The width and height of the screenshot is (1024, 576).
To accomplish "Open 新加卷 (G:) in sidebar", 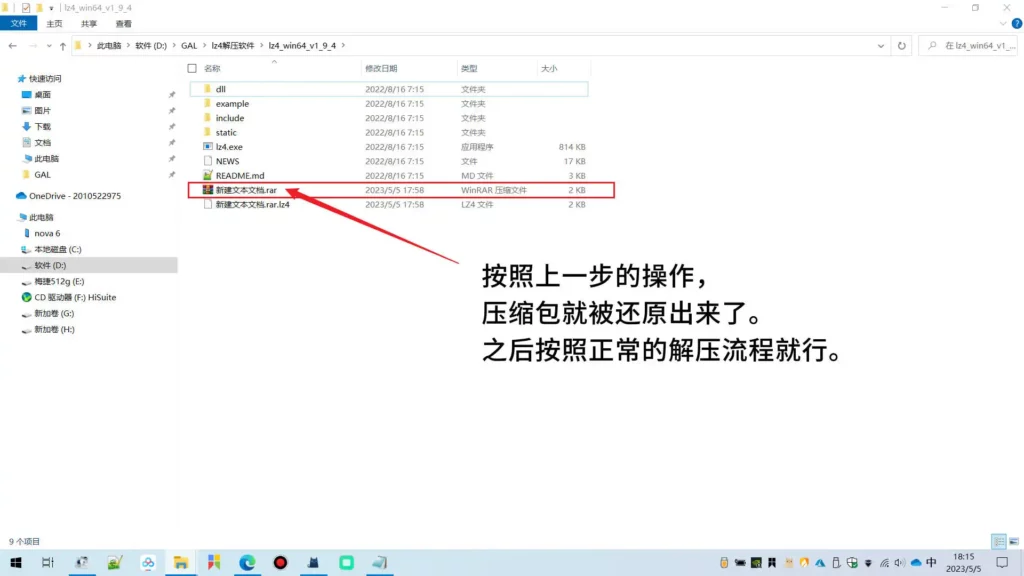I will pyautogui.click(x=54, y=313).
